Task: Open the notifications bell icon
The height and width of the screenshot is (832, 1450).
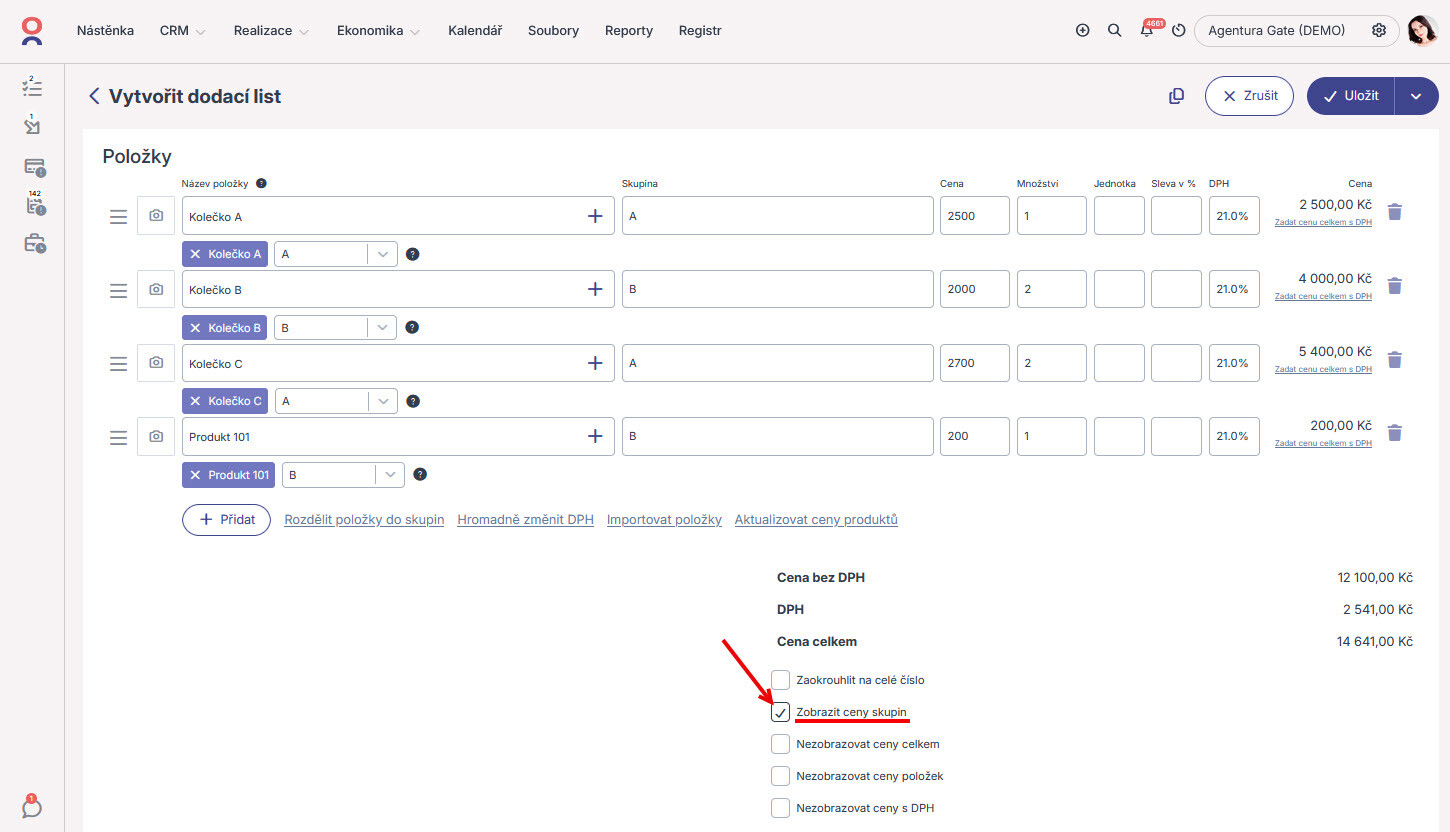Action: (1146, 30)
